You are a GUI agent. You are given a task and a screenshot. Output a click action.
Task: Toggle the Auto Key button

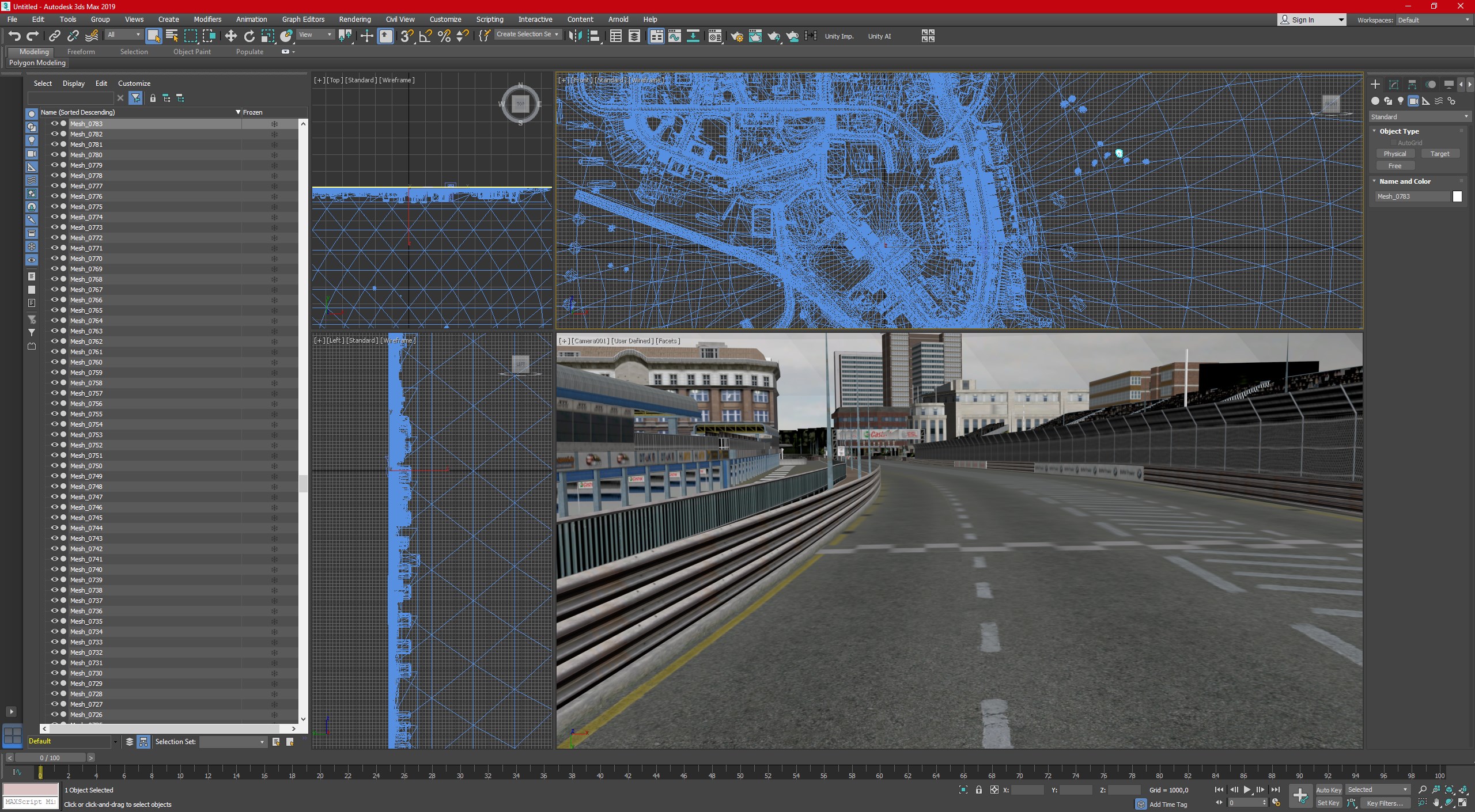[1329, 790]
